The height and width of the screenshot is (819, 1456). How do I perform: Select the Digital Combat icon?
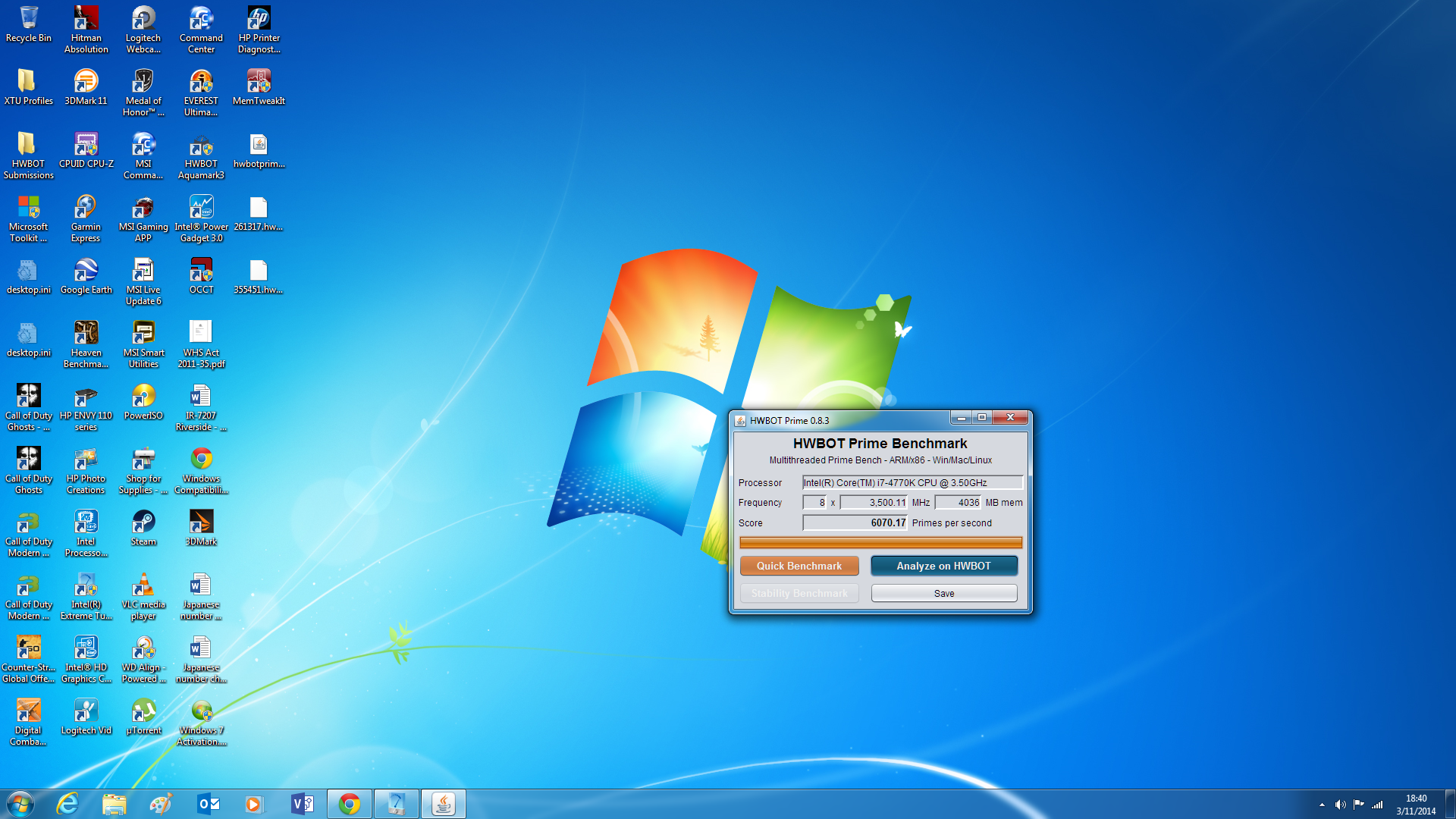(29, 723)
